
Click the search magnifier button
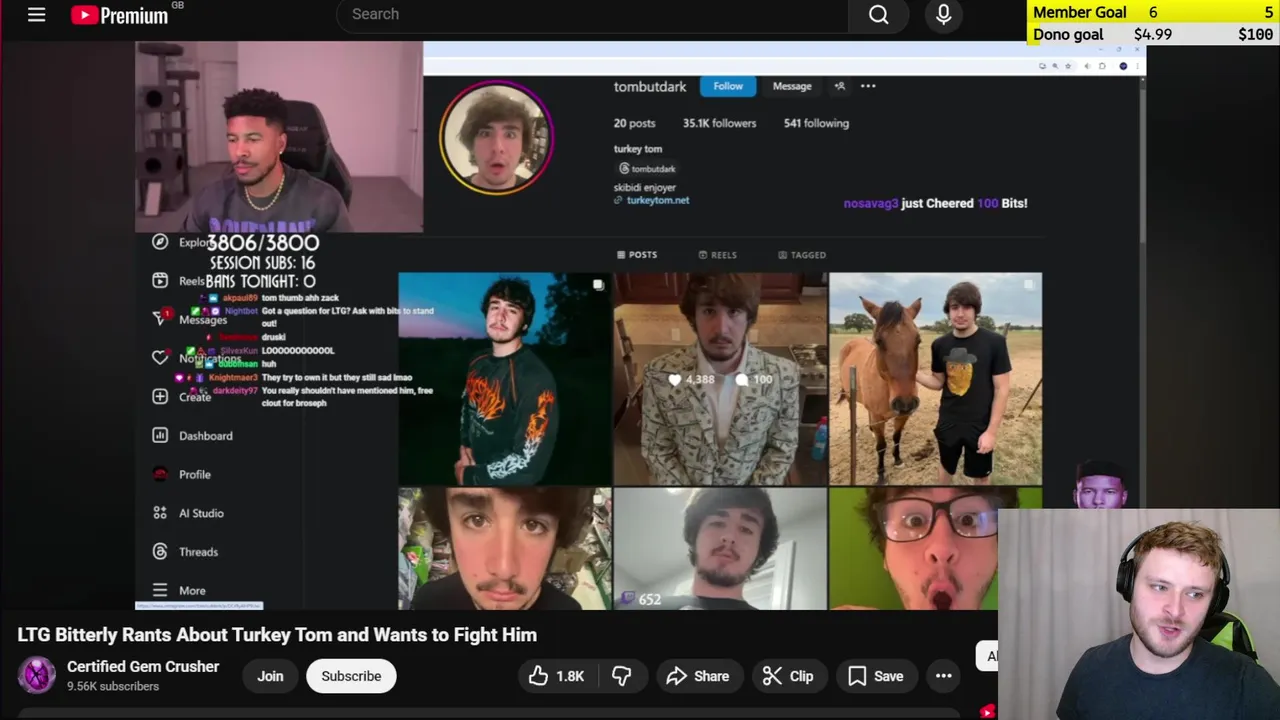tap(878, 14)
